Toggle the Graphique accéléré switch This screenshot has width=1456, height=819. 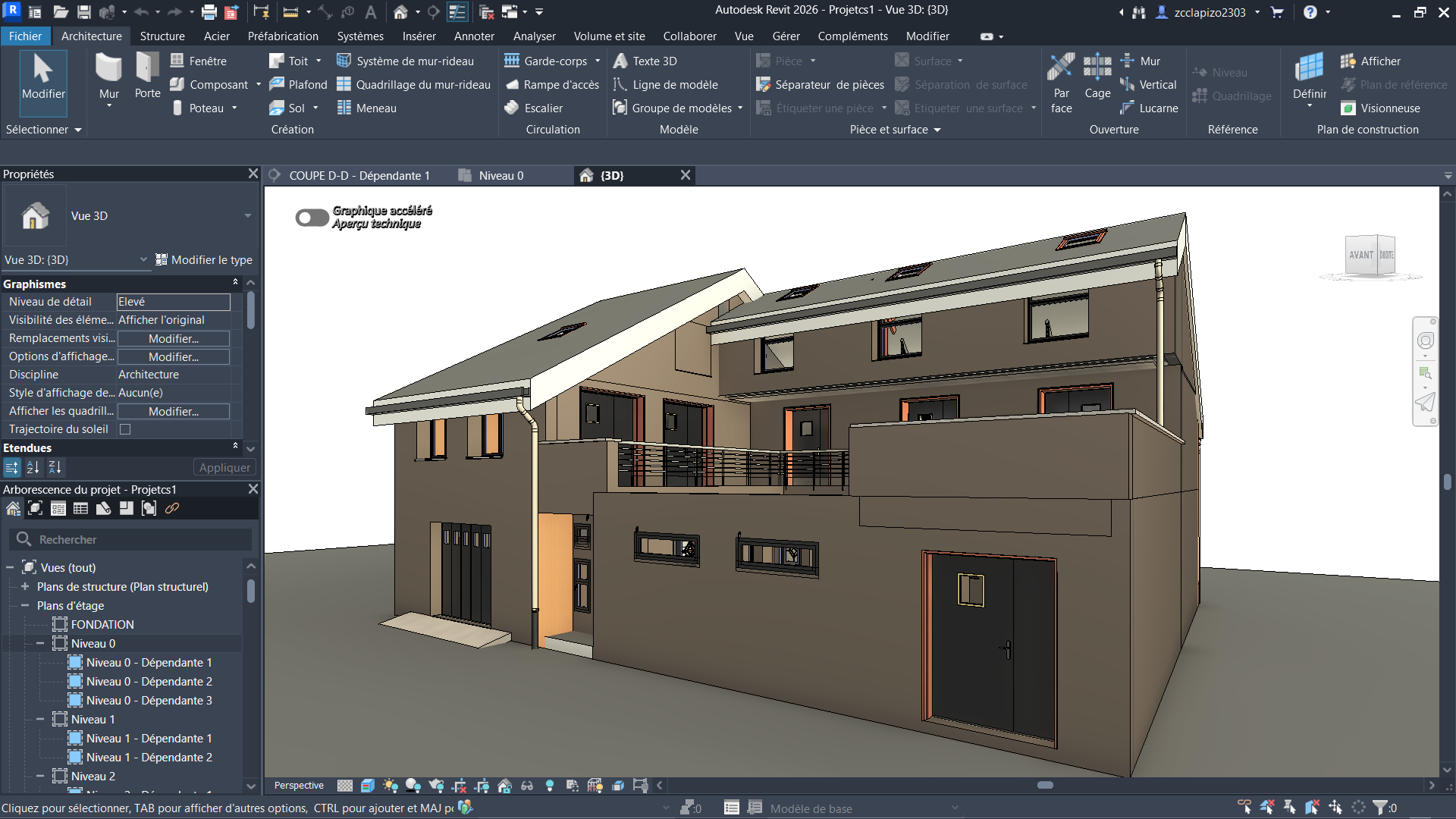(x=312, y=218)
